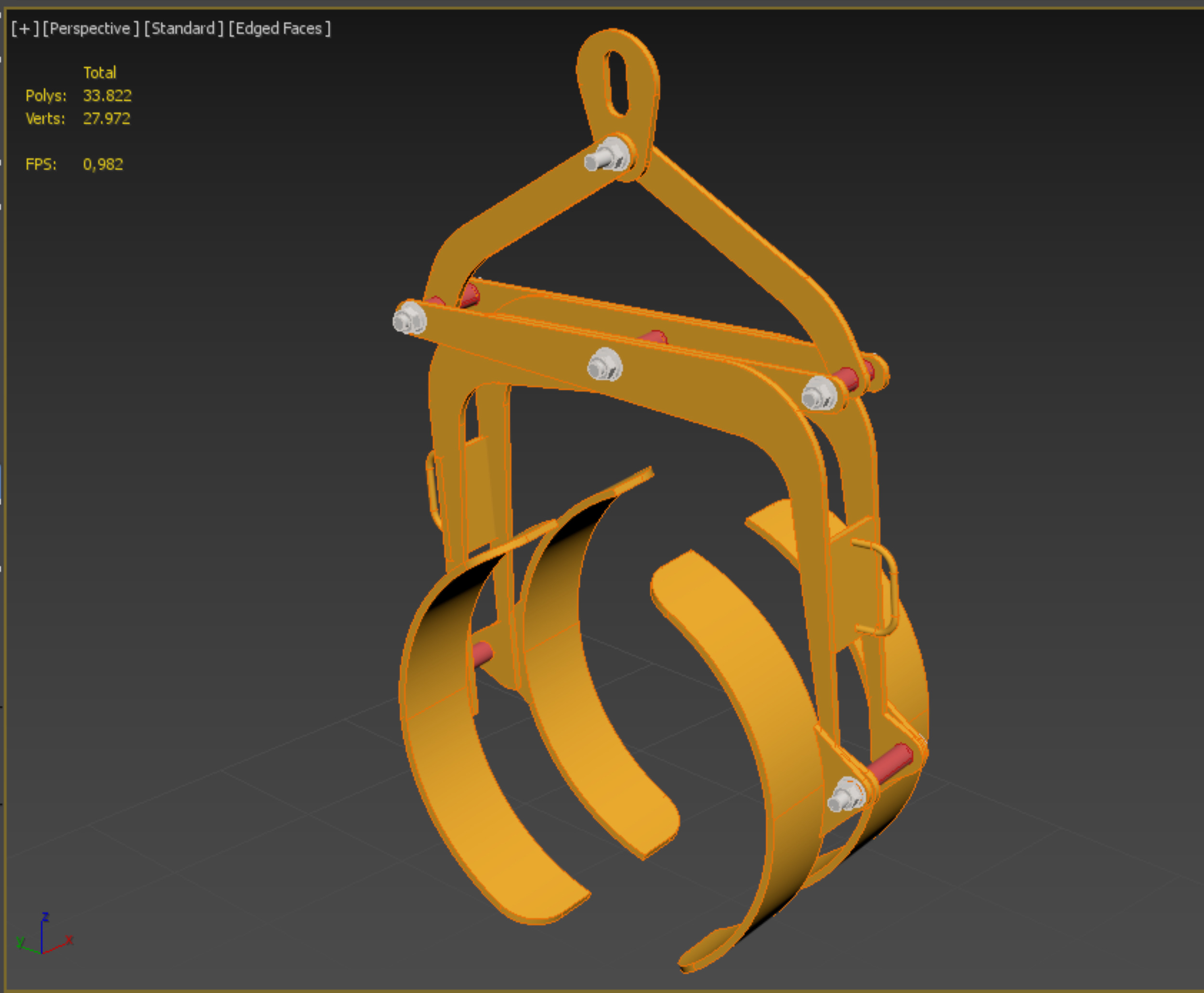Select the lifting eye slot at top
Screen dimensions: 1204x993
click(616, 83)
